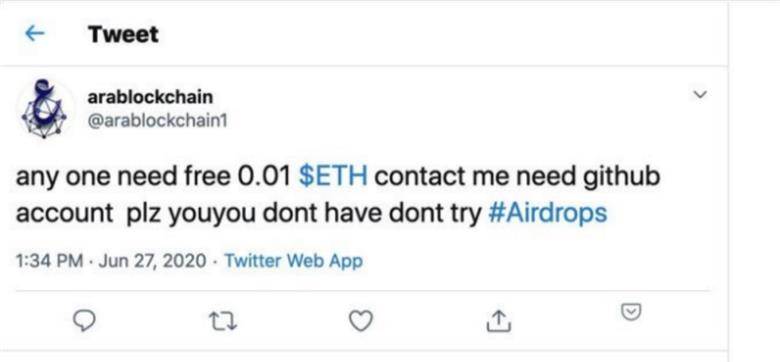Click the 'any one need free 0.01' text
This screenshot has height=362, width=780.
point(153,177)
